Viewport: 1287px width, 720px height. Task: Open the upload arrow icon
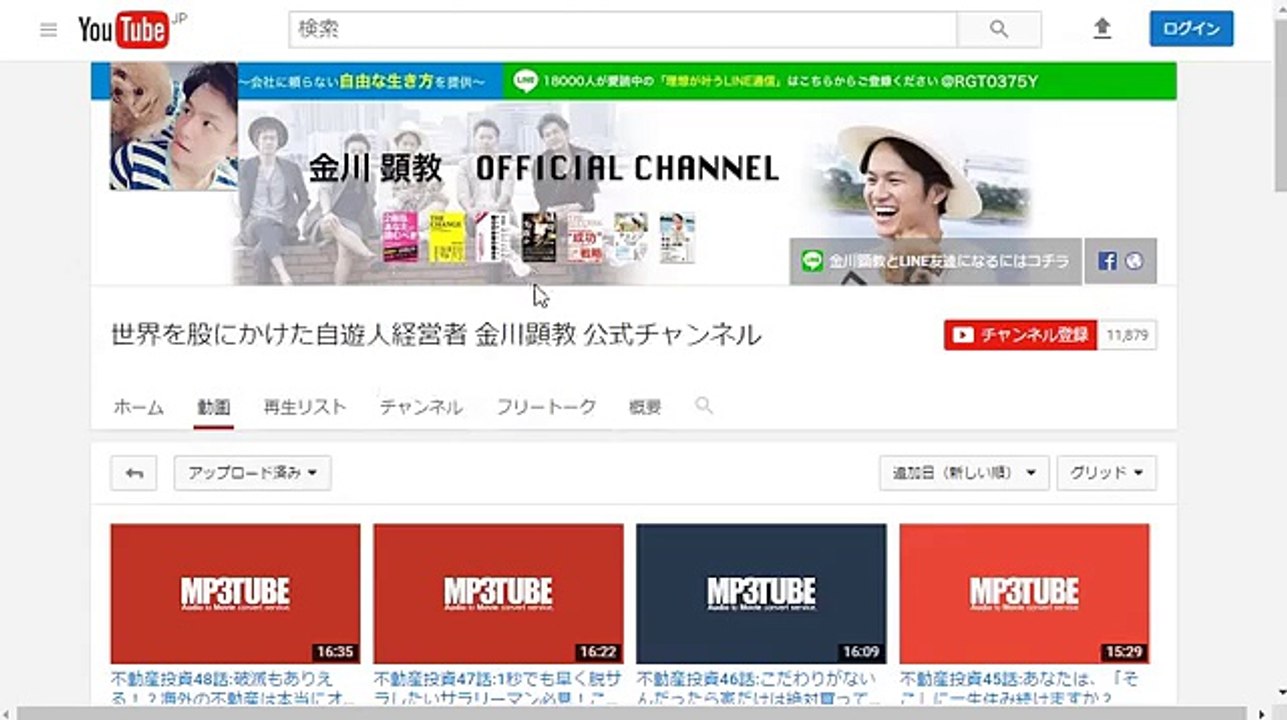(1102, 30)
